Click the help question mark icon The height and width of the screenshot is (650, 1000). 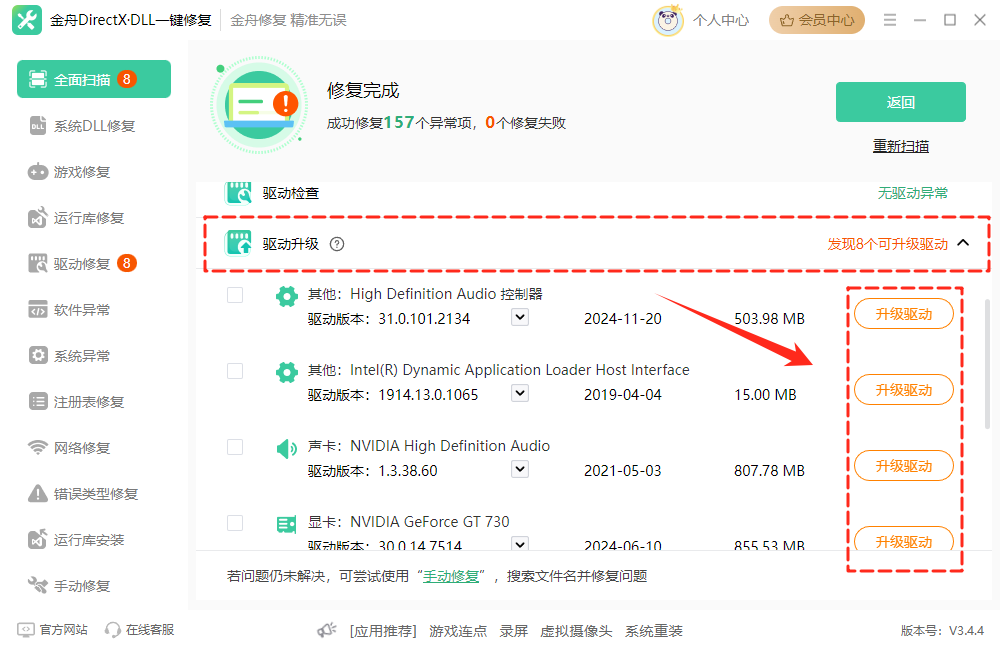(337, 244)
